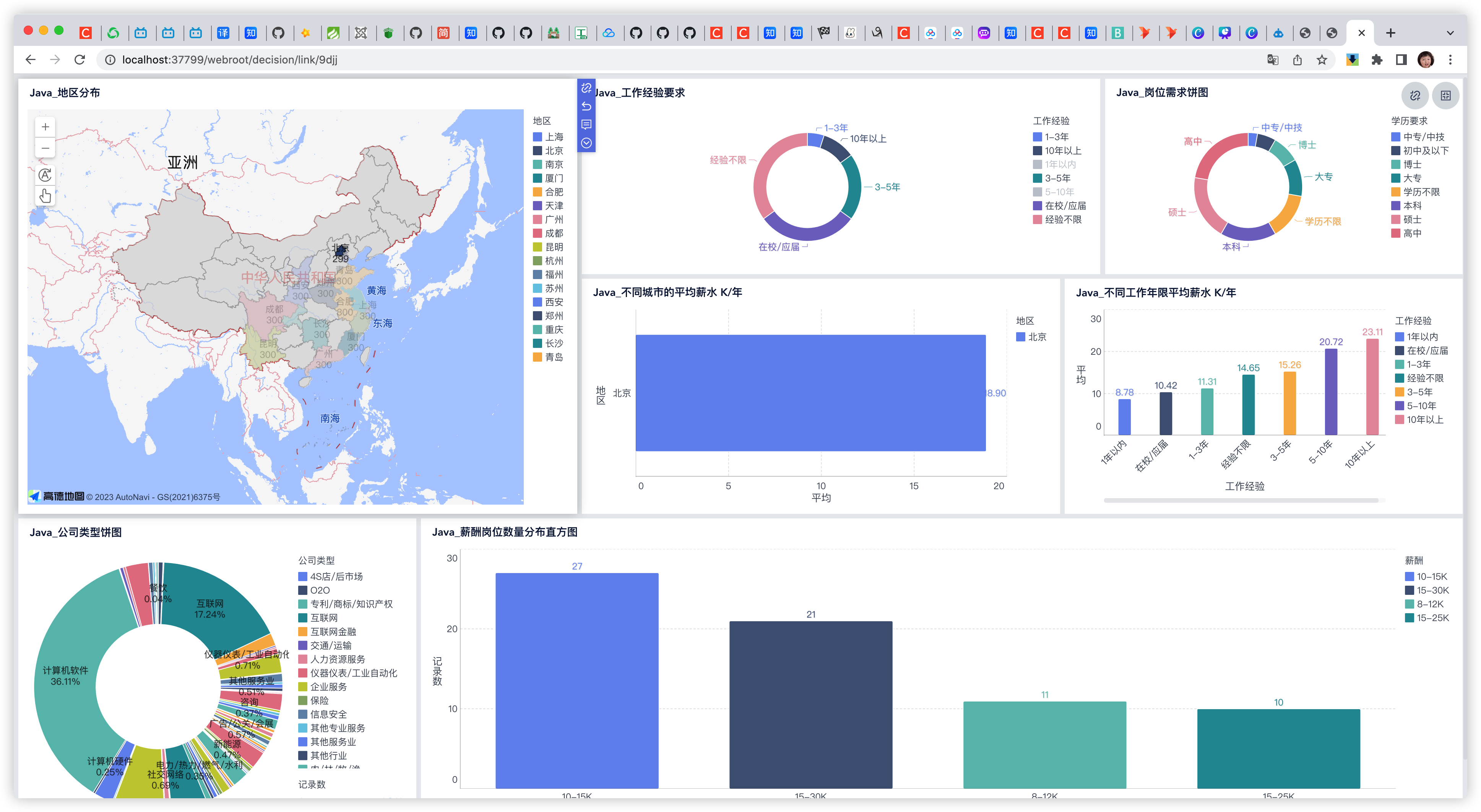Screen dimensions: 1481x812
Task: Click the gray link icon top-right
Action: pyautogui.click(x=1415, y=96)
